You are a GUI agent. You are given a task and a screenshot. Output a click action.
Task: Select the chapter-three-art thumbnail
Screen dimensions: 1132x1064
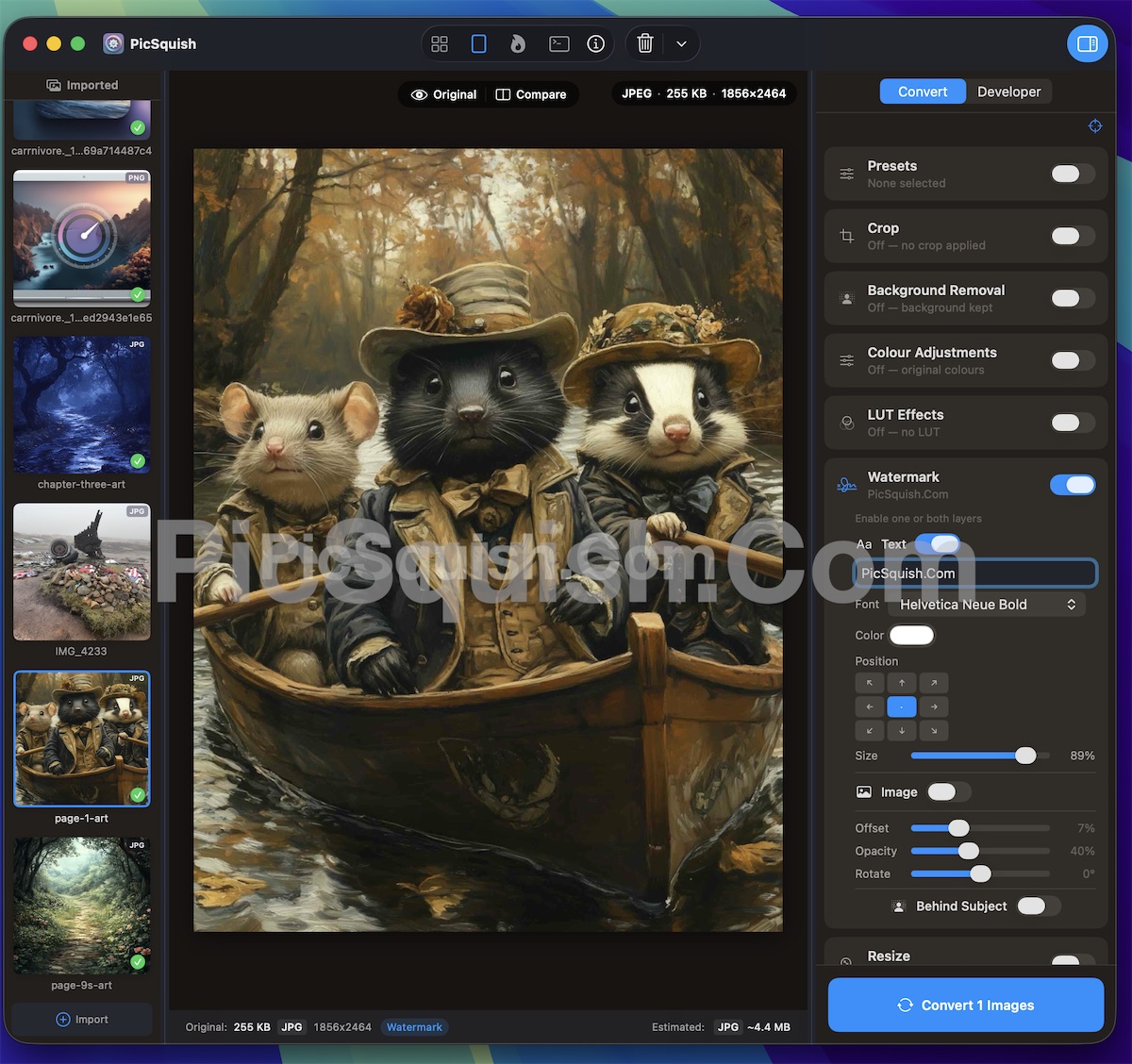[x=82, y=406]
